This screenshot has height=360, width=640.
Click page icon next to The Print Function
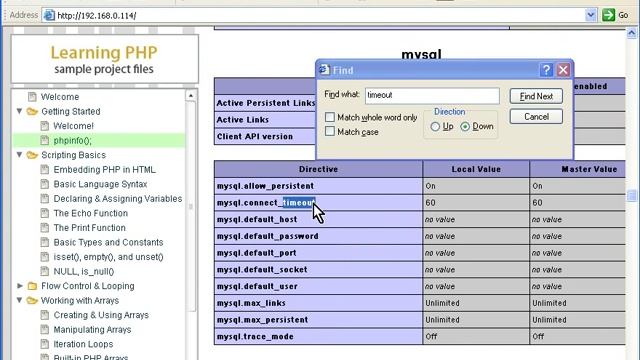click(x=44, y=228)
